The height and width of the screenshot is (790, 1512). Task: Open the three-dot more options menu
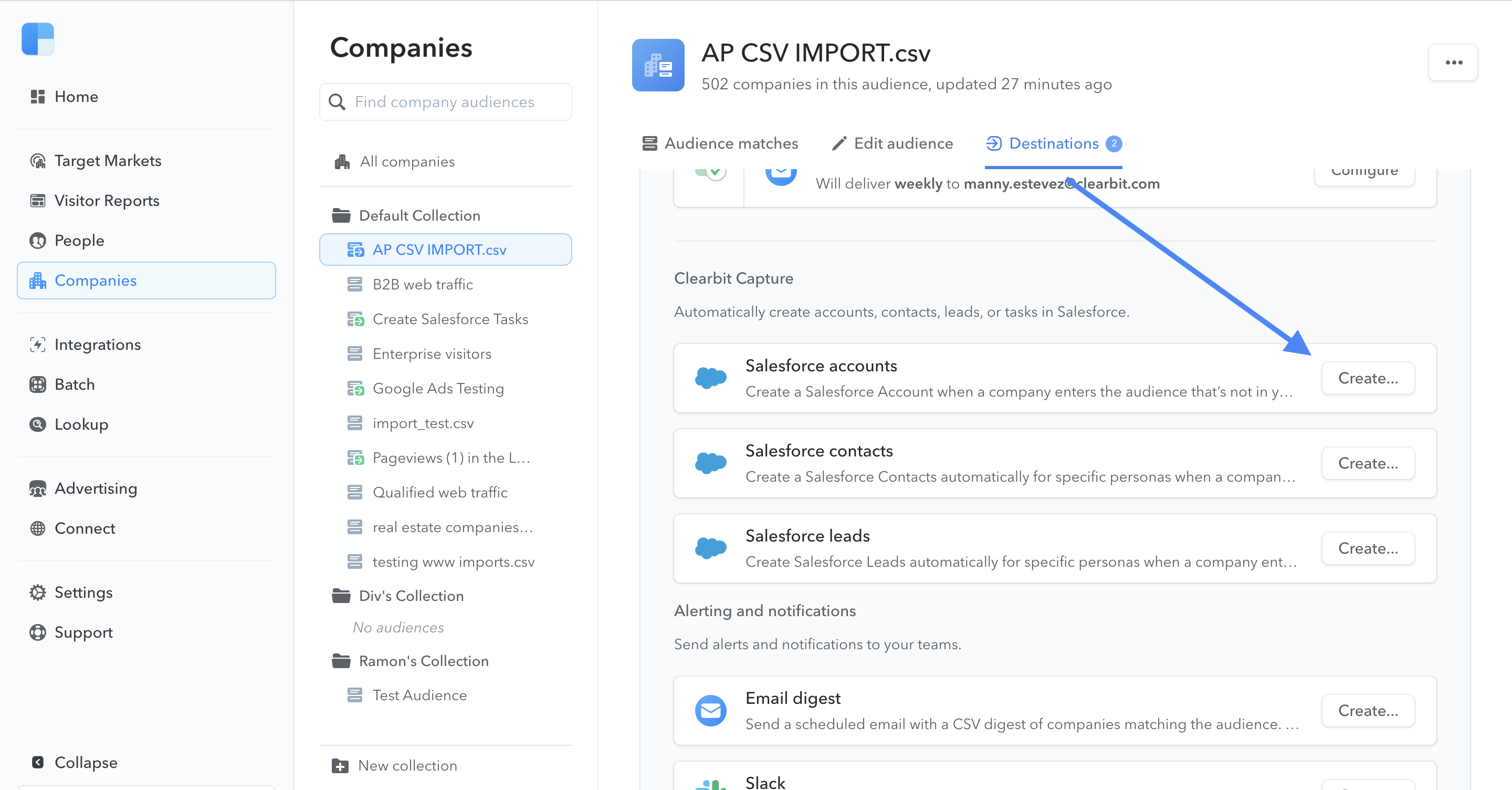point(1453,63)
